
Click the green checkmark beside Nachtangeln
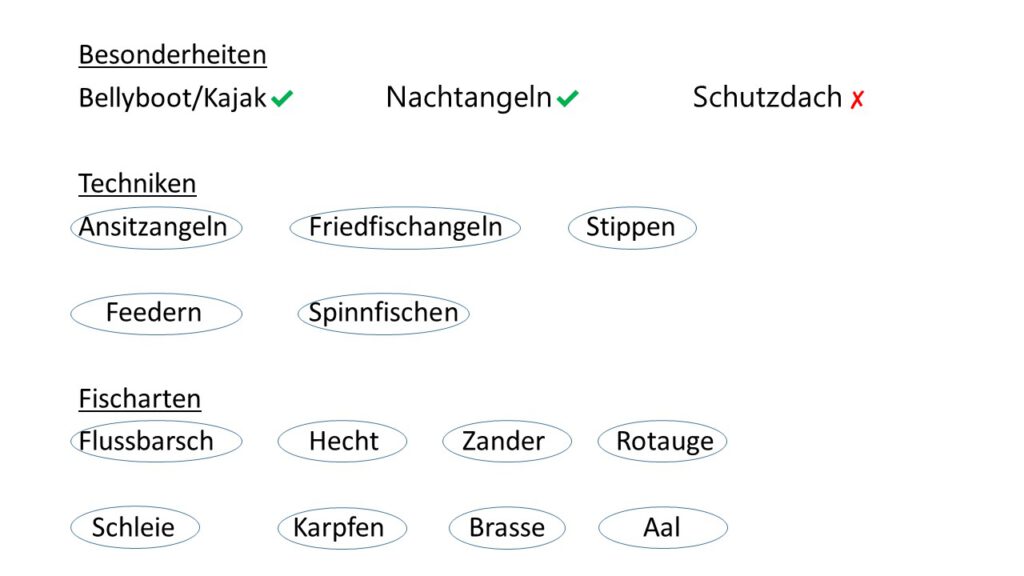point(568,98)
